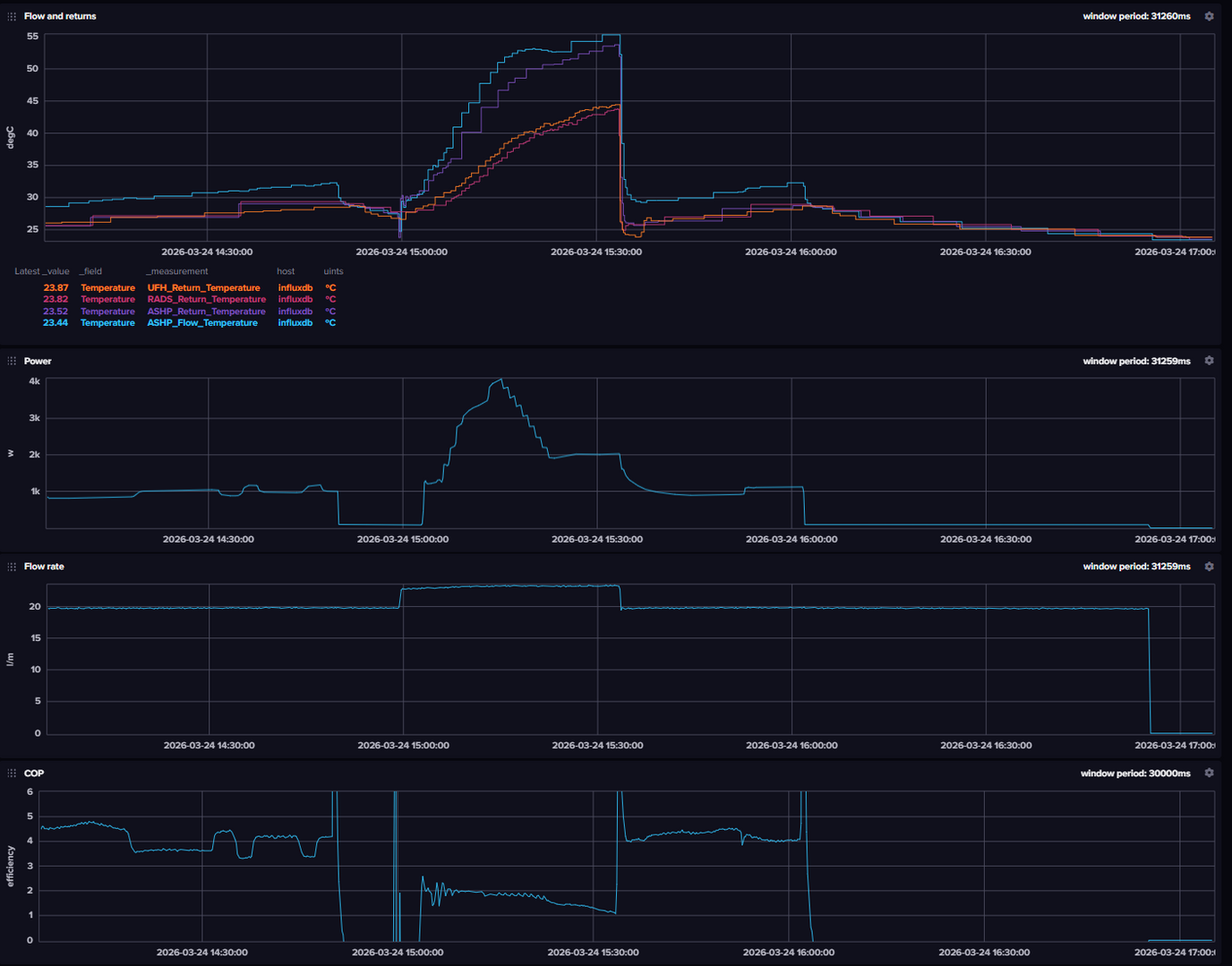Grab the Flow and returns drag handle
The width and height of the screenshot is (1232, 966).
tap(12, 16)
